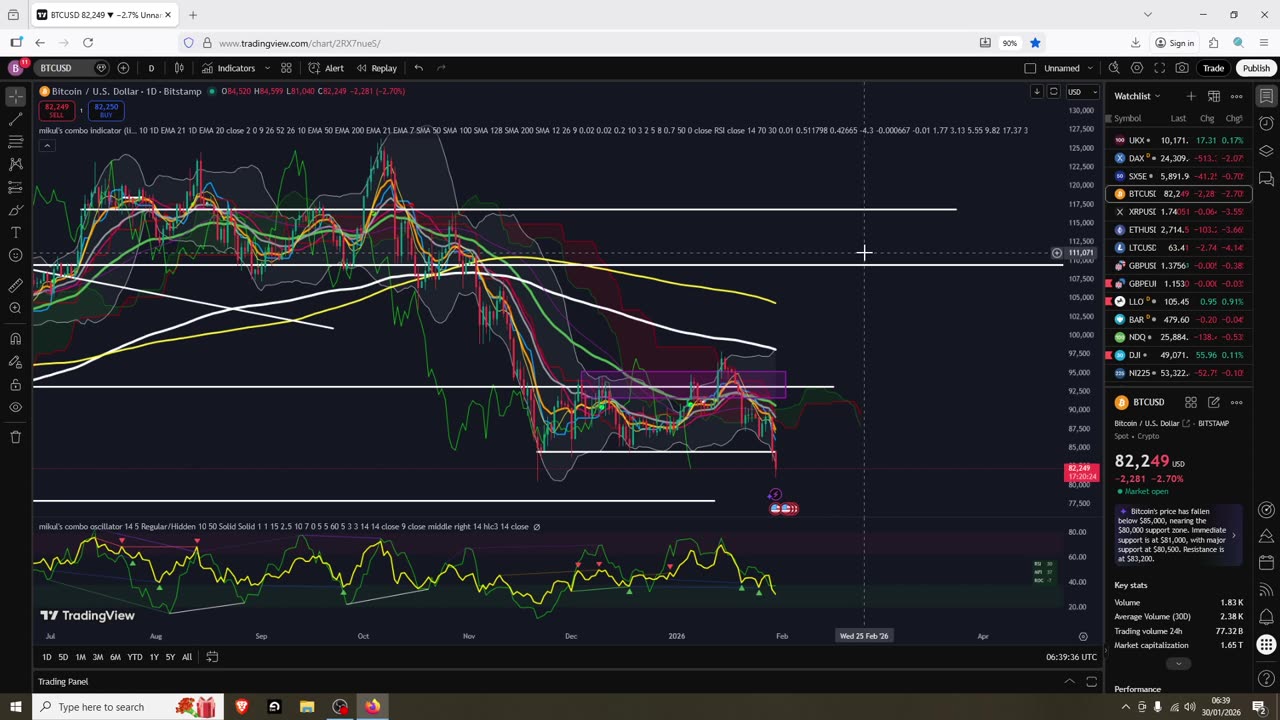
Task: Open Brave browser from the taskbar
Action: [241, 707]
